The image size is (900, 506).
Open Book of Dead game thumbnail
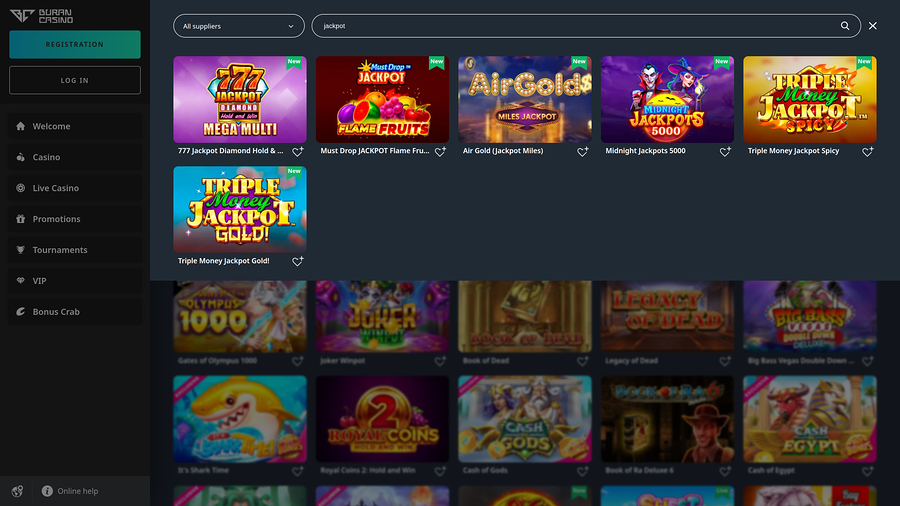pos(525,316)
